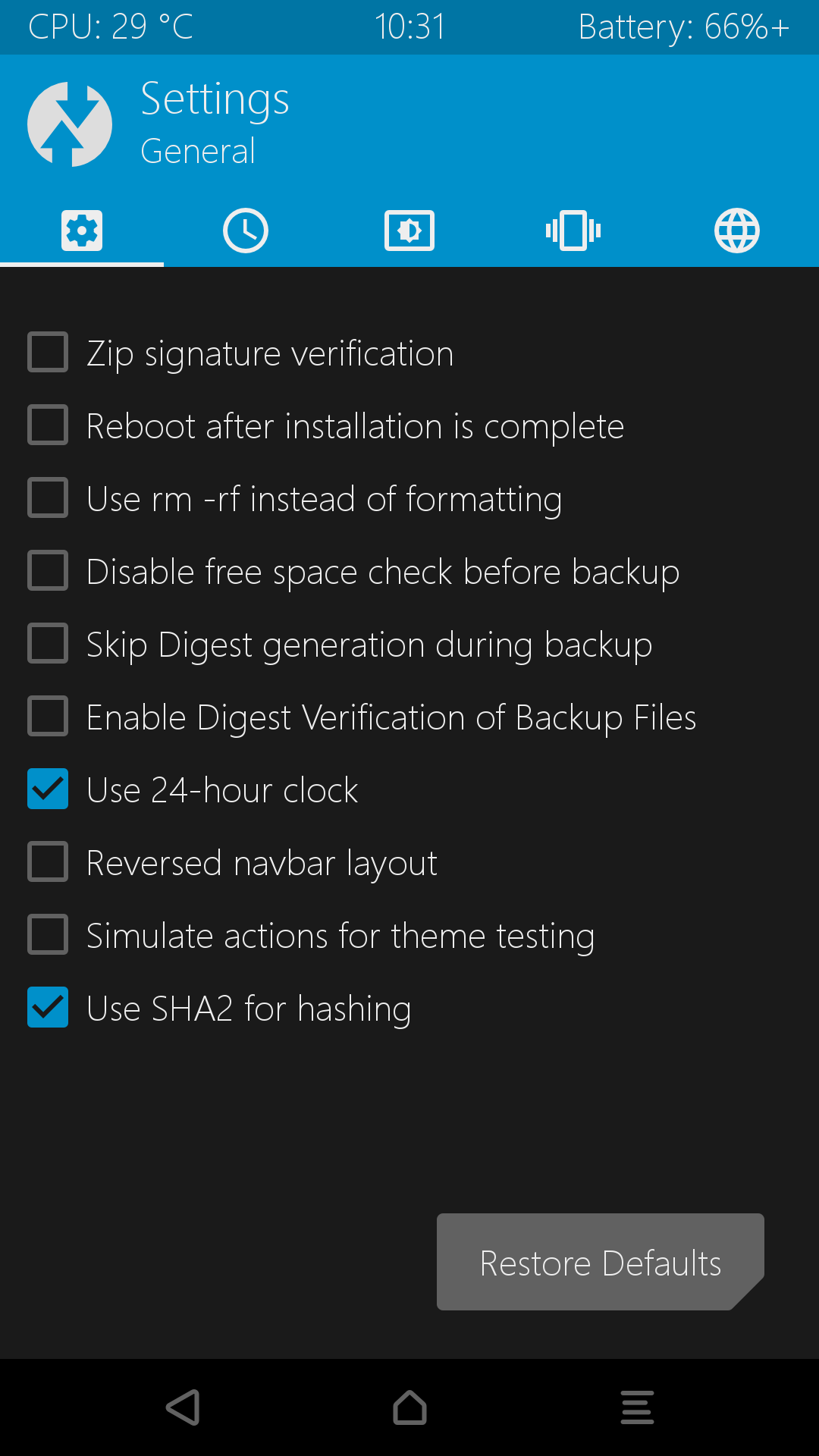819x1456 pixels.
Task: Check Simulate actions for theme testing
Action: (x=48, y=935)
